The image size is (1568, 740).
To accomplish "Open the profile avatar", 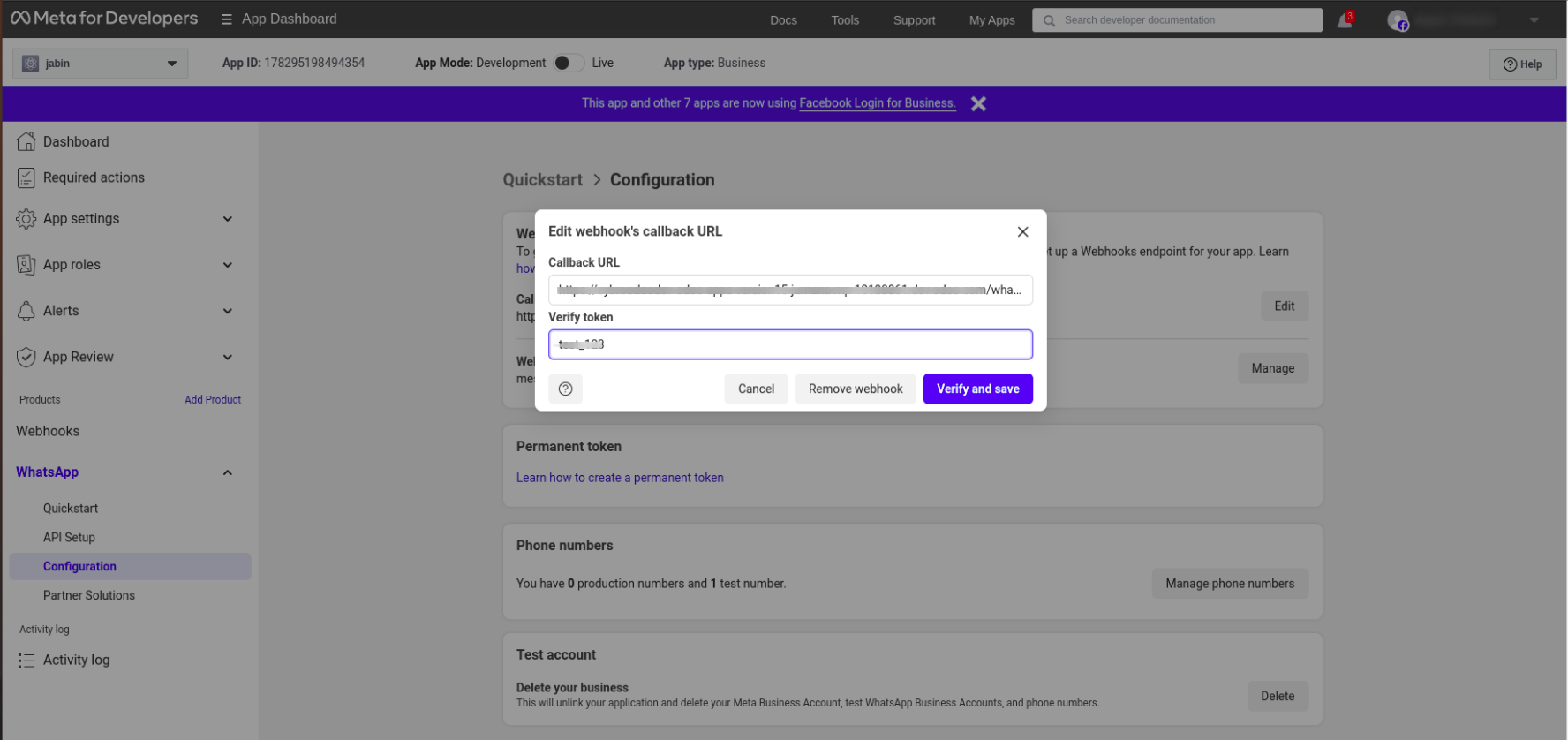I will (x=1398, y=19).
